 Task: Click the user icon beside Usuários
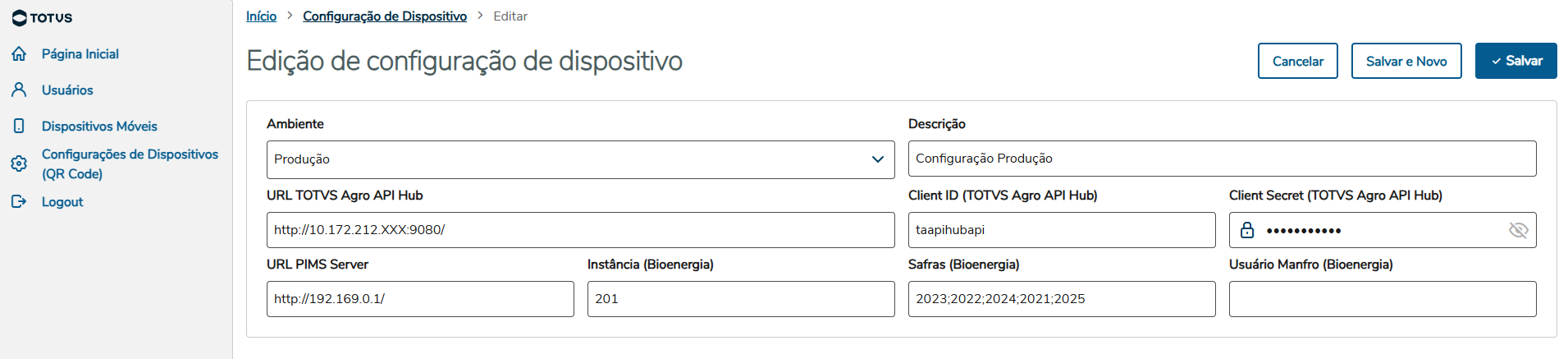coord(20,90)
